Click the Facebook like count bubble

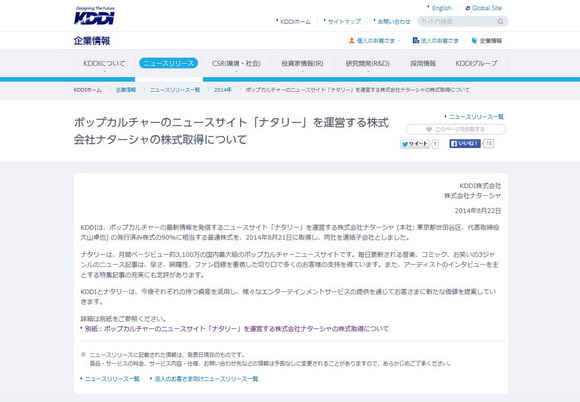click(x=489, y=143)
